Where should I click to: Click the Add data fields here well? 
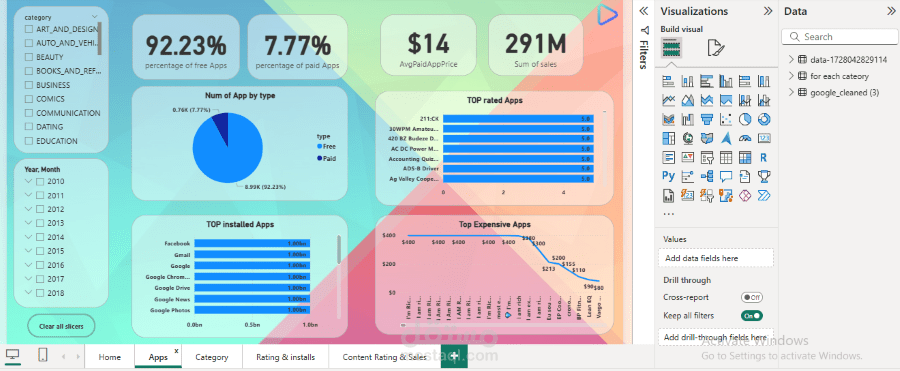pyautogui.click(x=716, y=258)
